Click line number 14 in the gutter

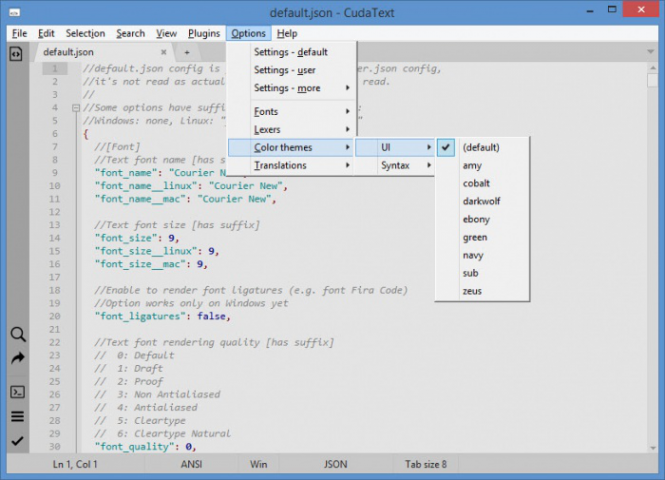pyautogui.click(x=54, y=238)
